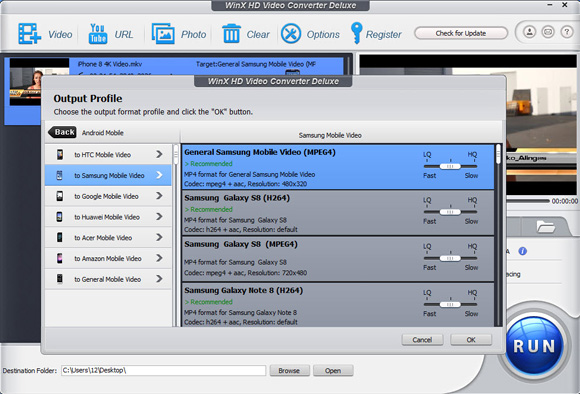Click the Acer phone icon

coord(60,237)
